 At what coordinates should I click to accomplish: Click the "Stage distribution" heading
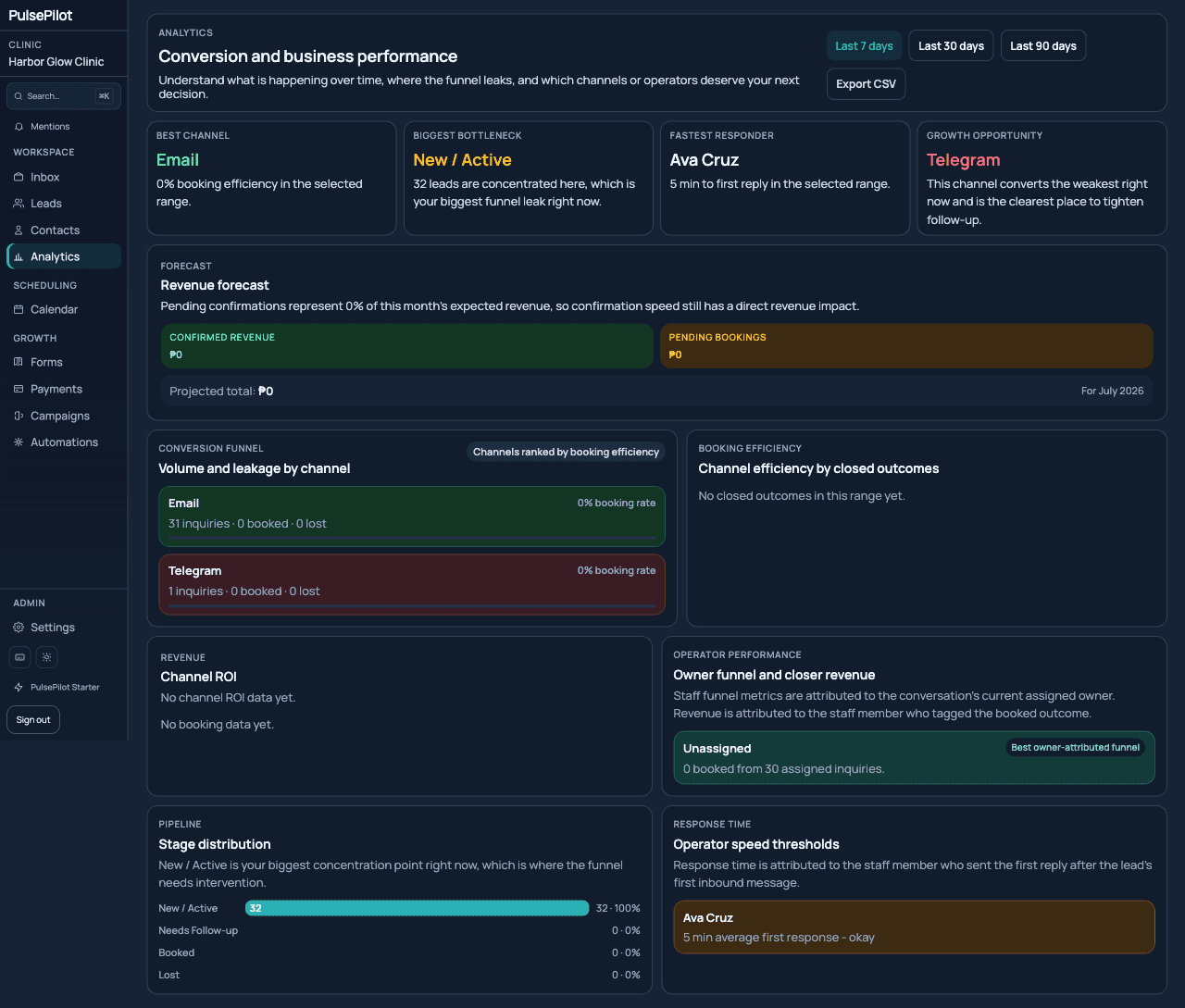pos(215,844)
